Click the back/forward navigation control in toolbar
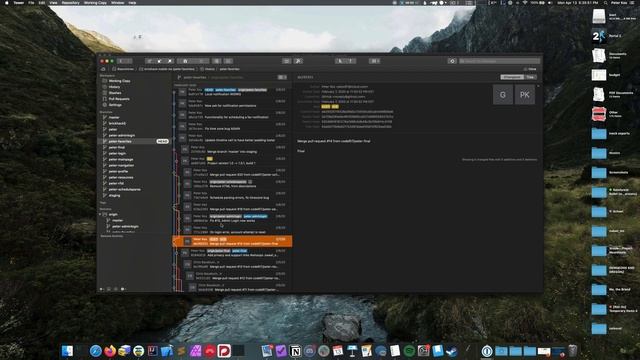 [x=124, y=61]
